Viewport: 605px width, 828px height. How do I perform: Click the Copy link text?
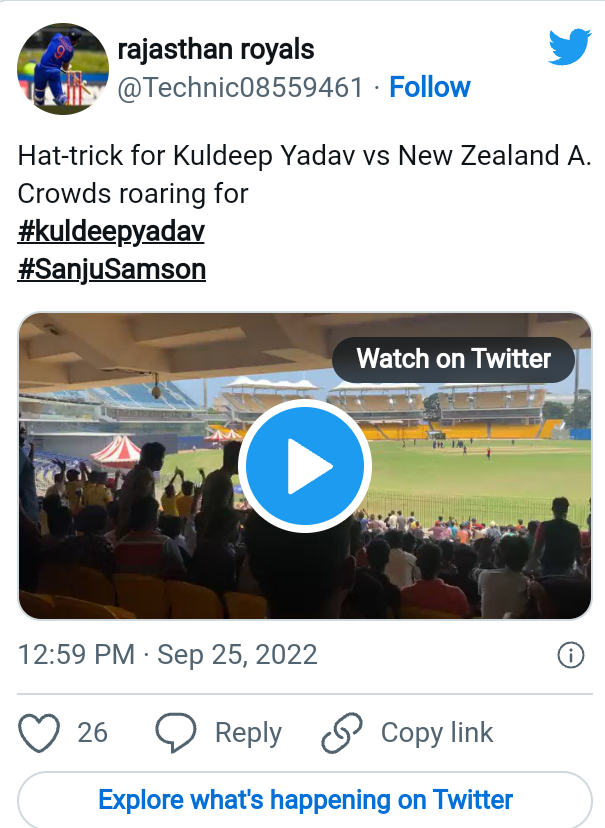(437, 733)
